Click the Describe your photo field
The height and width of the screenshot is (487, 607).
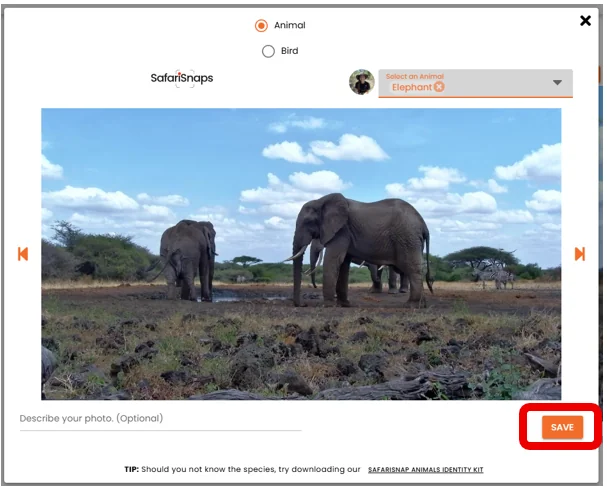pos(160,419)
